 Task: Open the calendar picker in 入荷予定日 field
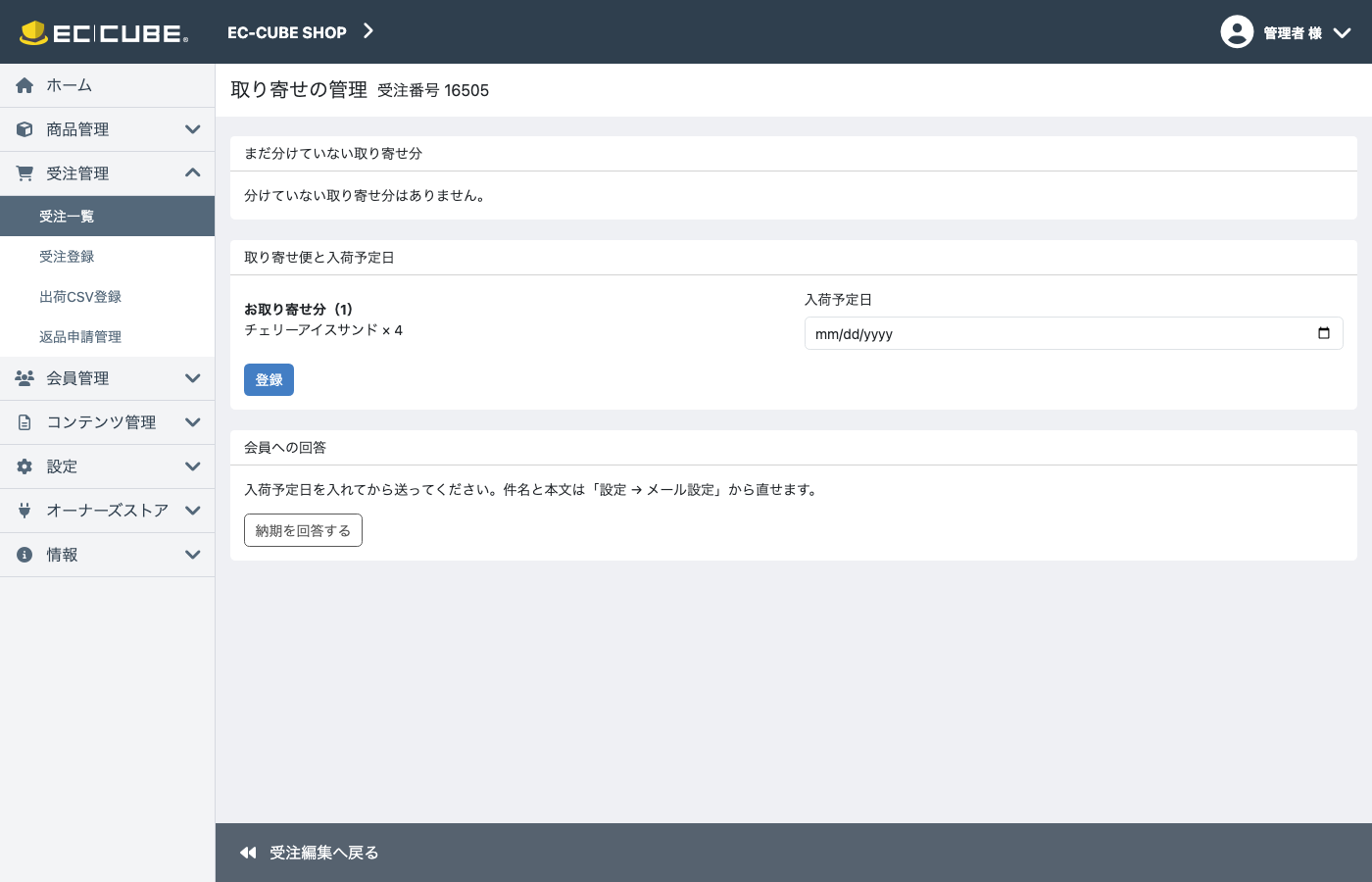pos(1324,333)
